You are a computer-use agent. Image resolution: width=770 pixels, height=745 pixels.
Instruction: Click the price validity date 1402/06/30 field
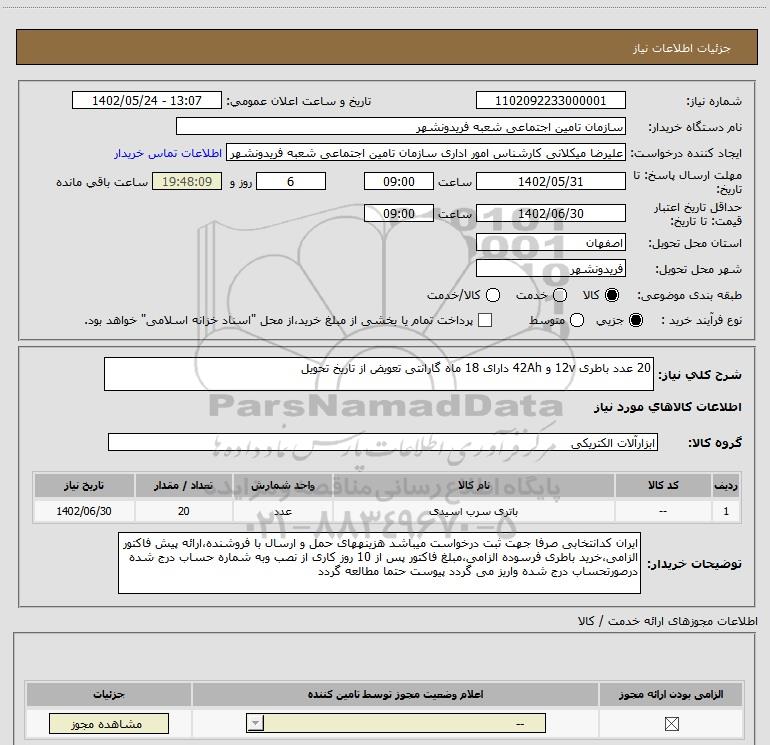click(x=550, y=213)
